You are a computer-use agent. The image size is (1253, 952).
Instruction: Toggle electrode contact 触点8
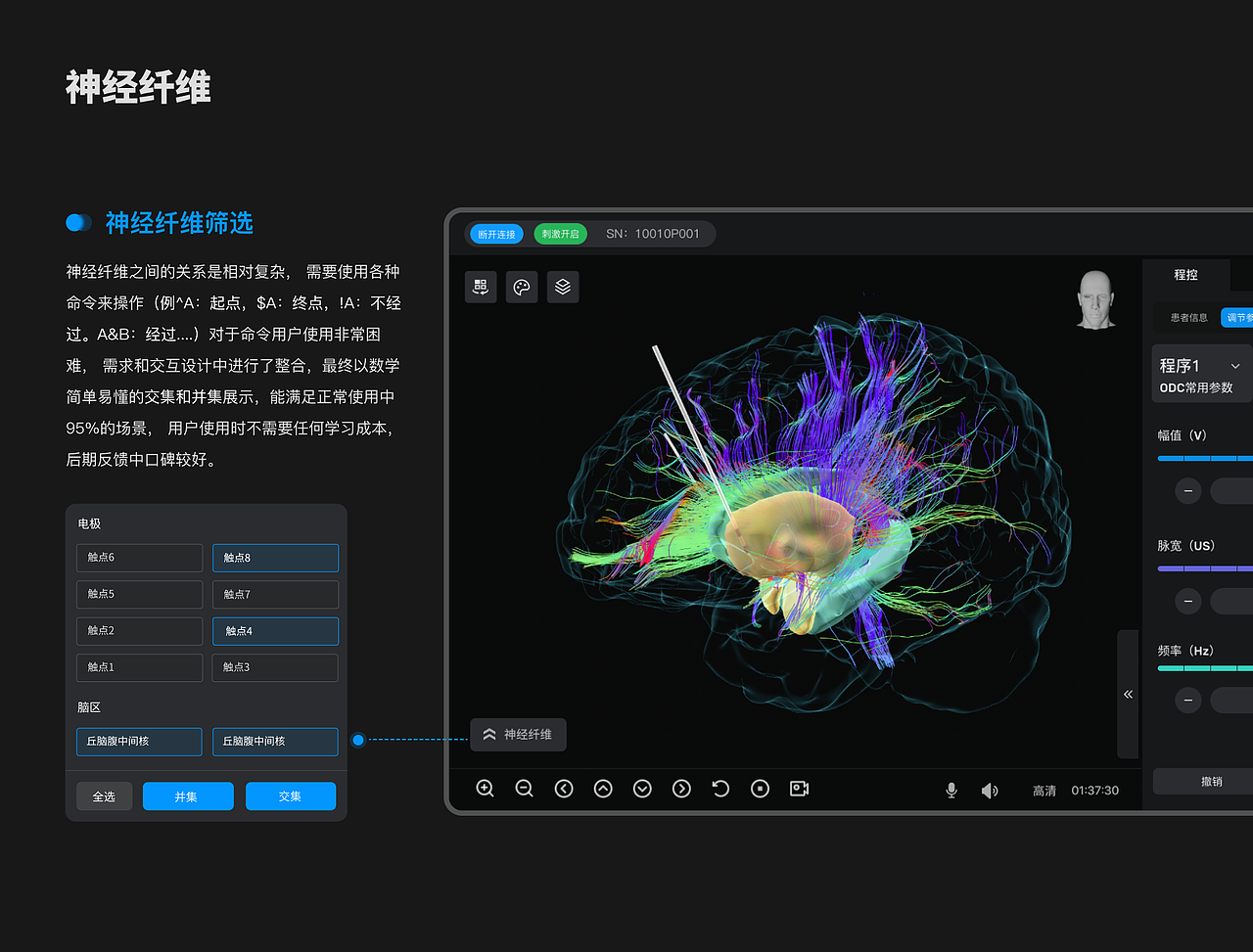pyautogui.click(x=276, y=558)
